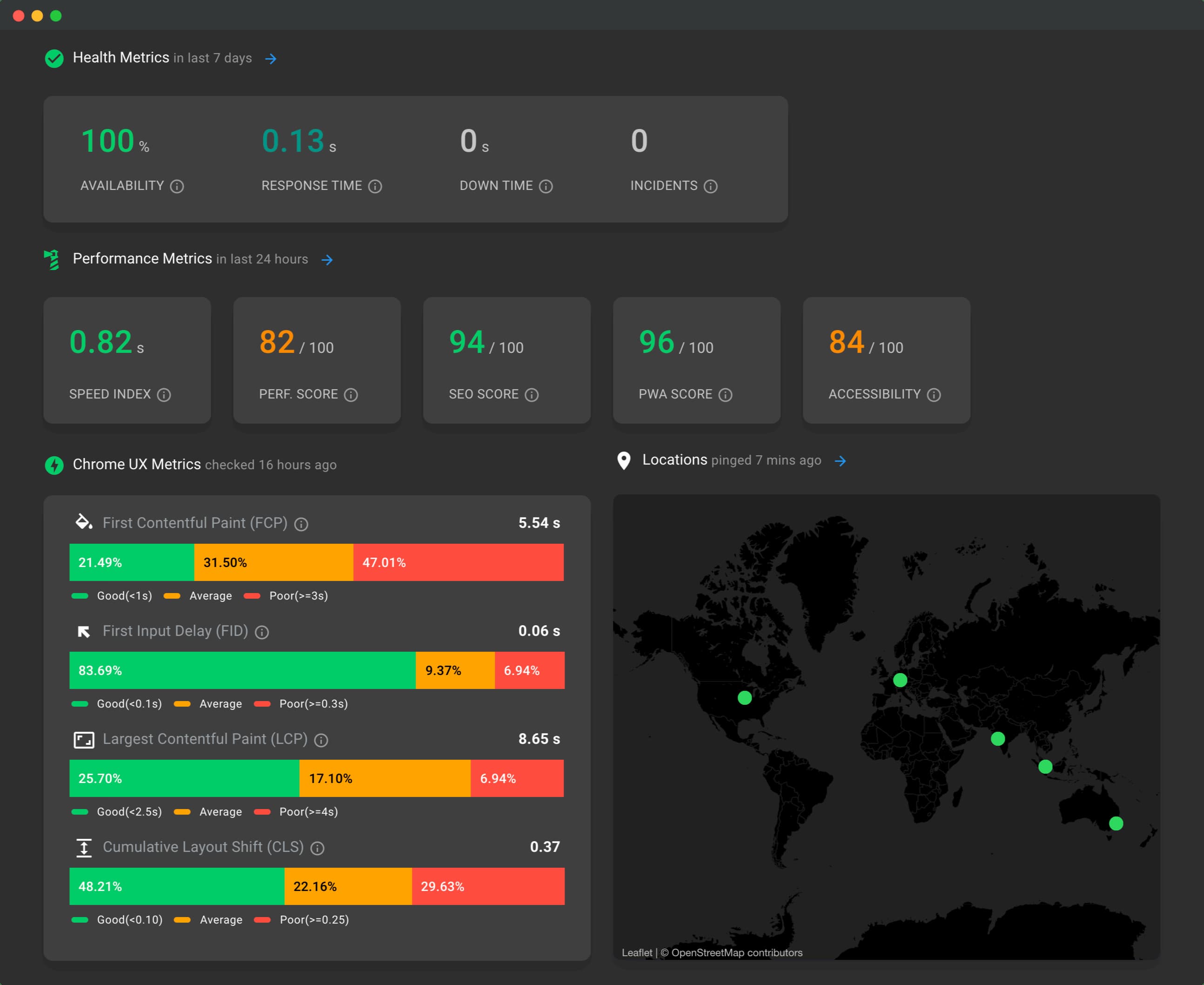Select the Australia location marker
Screen dimensions: 1204x985
point(1116,823)
